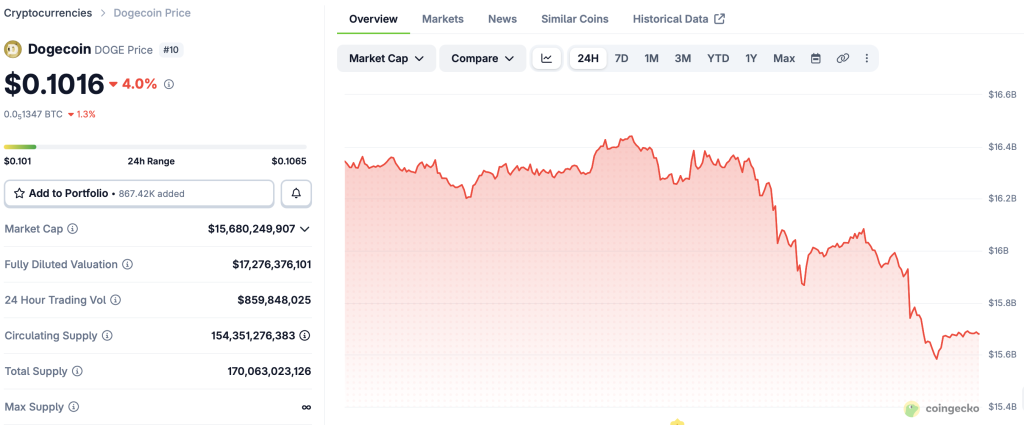Viewport: 1024px width, 425px height.
Task: Click the $859,848,025 trading volume value
Action: tap(274, 300)
